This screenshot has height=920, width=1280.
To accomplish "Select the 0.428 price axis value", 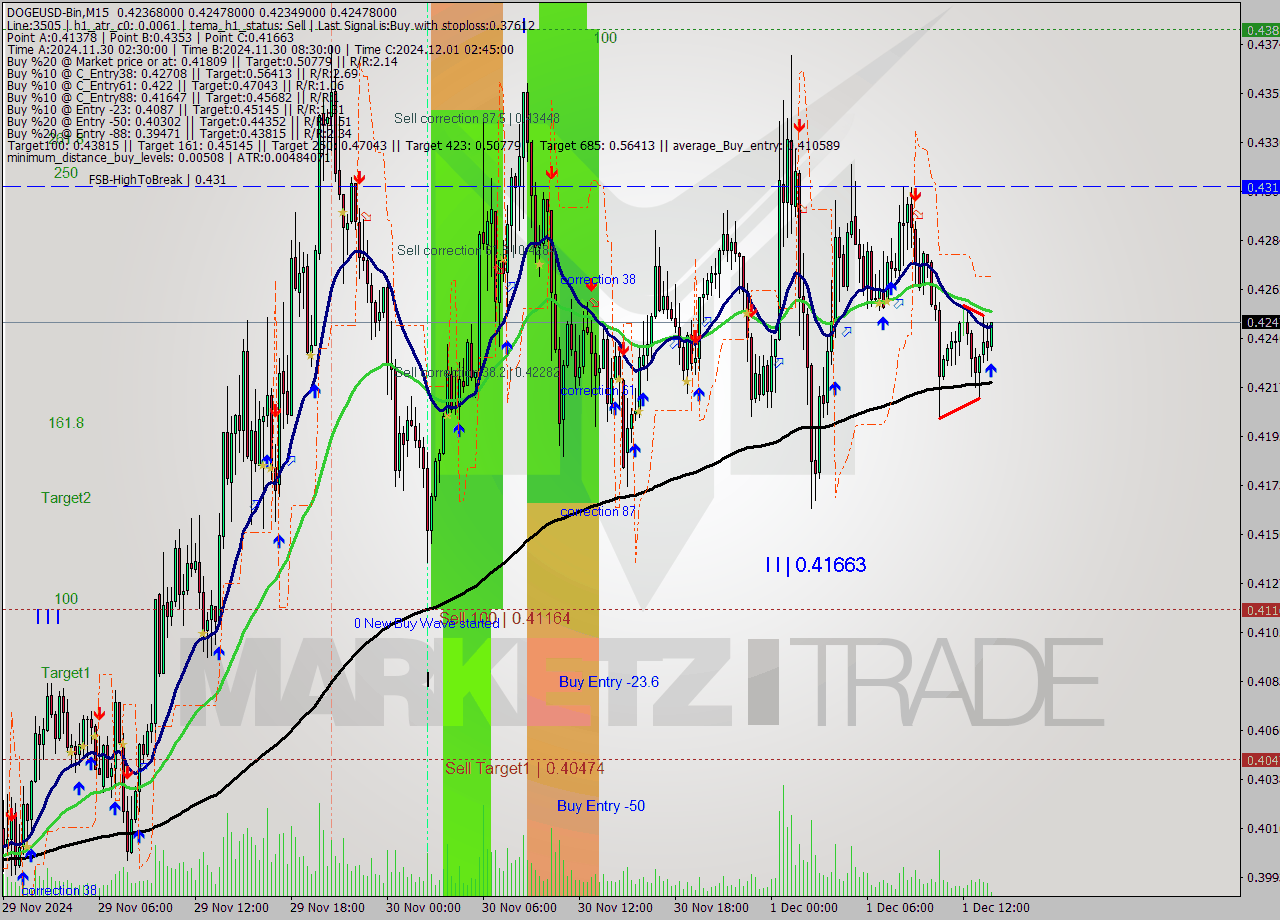I will 1263,240.
